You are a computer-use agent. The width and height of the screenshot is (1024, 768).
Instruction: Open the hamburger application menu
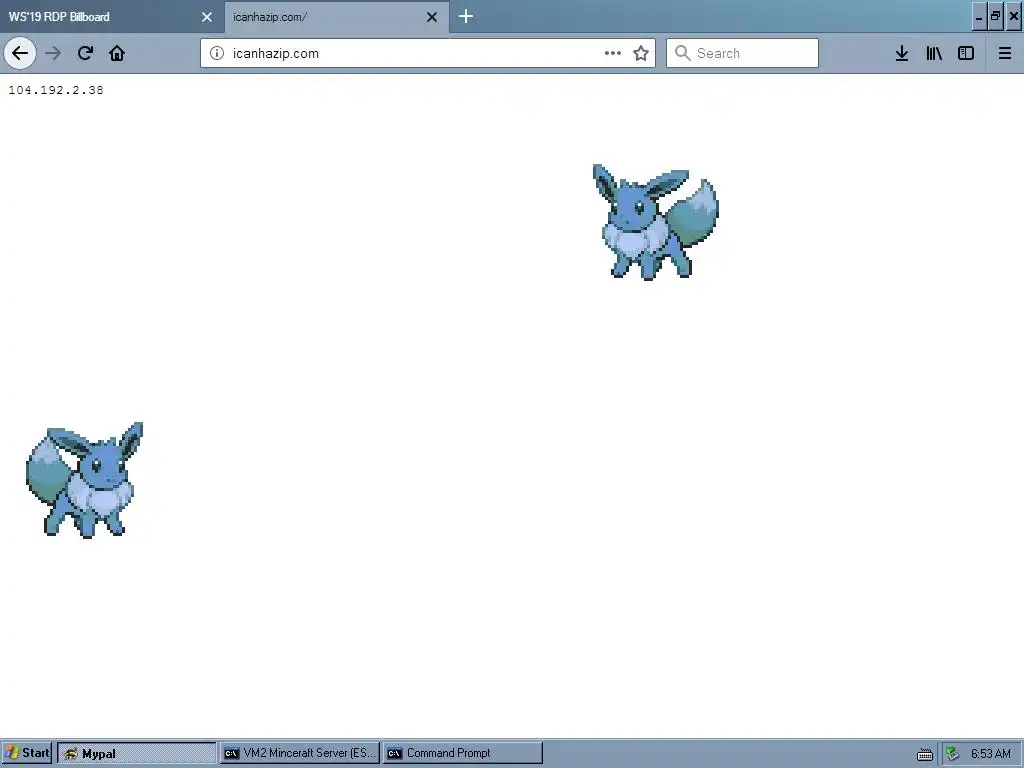(x=1005, y=53)
